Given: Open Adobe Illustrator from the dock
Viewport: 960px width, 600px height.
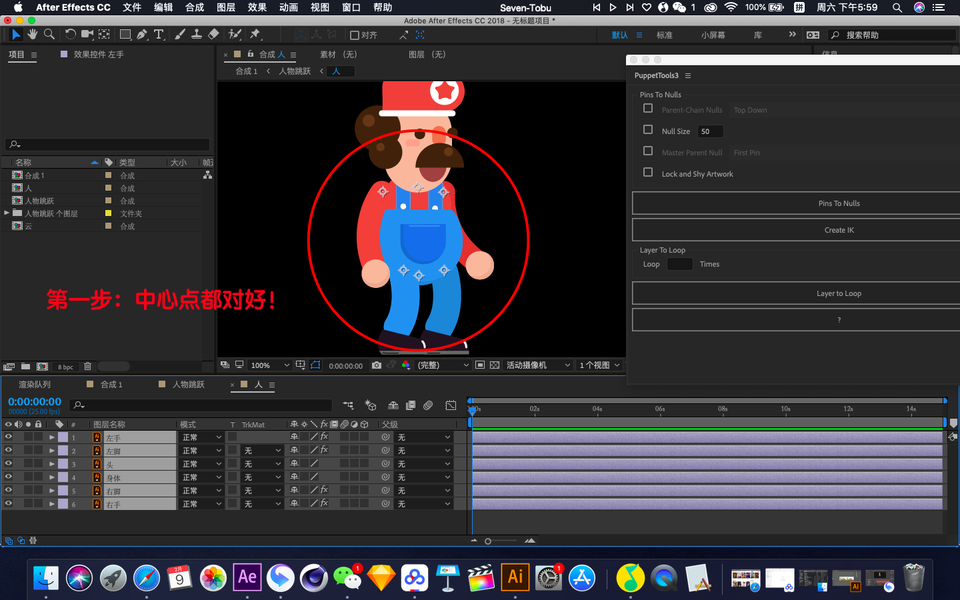Looking at the screenshot, I should pyautogui.click(x=515, y=577).
